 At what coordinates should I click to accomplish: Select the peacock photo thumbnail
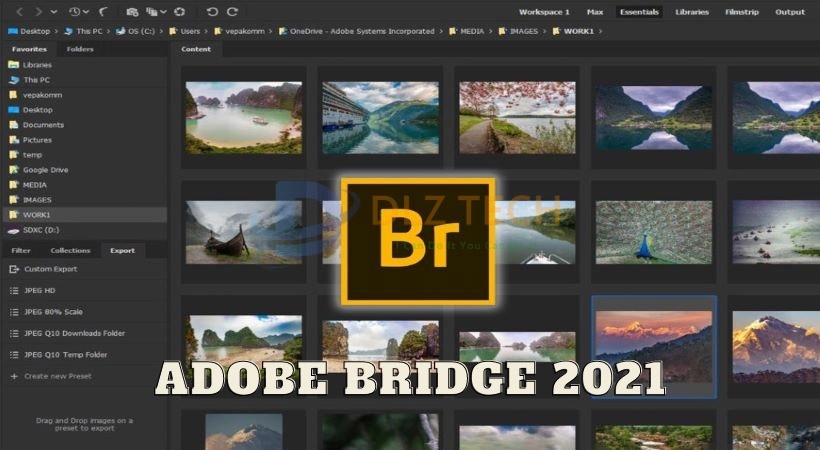pyautogui.click(x=653, y=232)
